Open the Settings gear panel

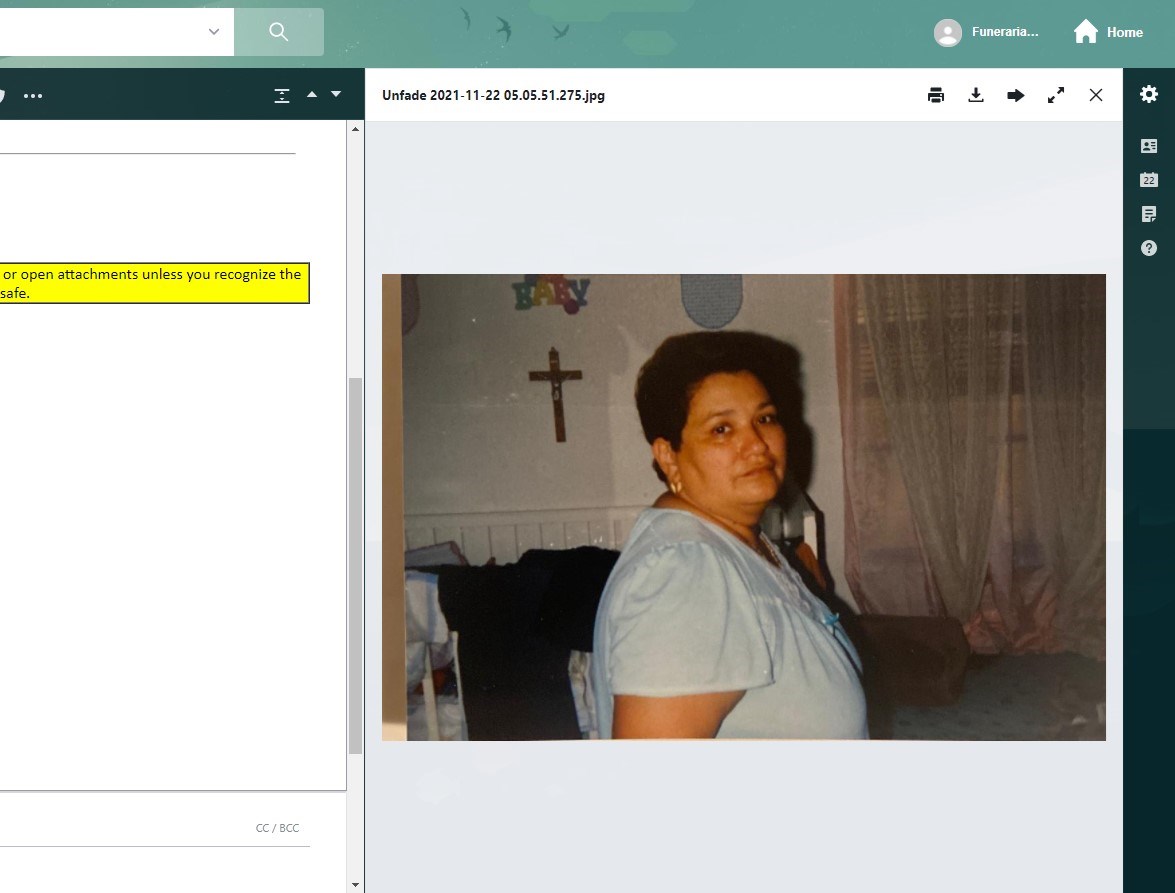pyautogui.click(x=1149, y=93)
